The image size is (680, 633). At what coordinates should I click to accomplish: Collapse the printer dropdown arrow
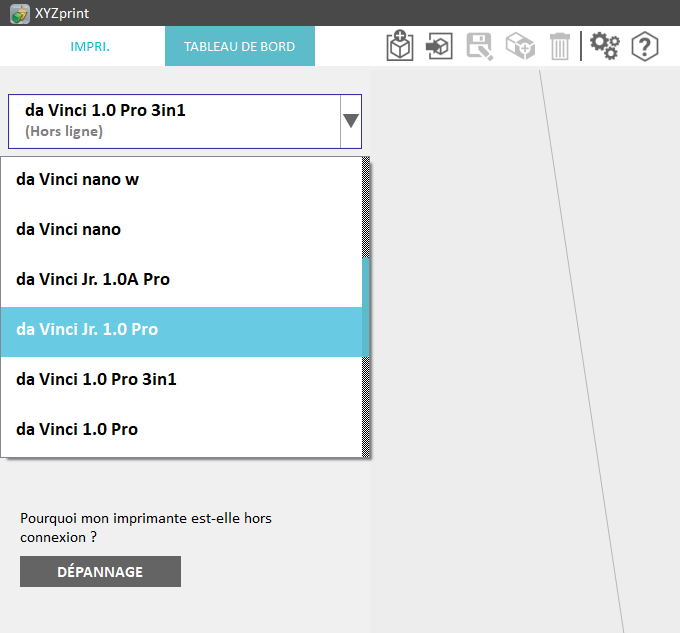(x=350, y=121)
